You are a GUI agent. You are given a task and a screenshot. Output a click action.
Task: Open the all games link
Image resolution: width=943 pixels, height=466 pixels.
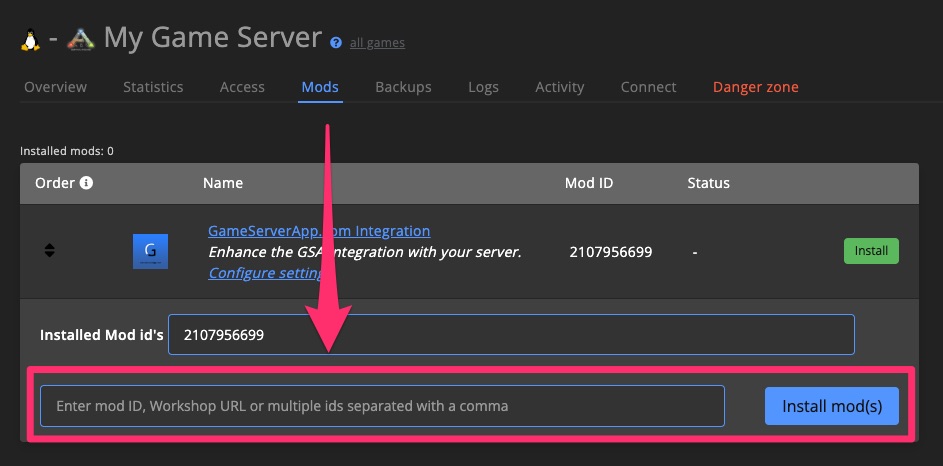click(x=377, y=43)
